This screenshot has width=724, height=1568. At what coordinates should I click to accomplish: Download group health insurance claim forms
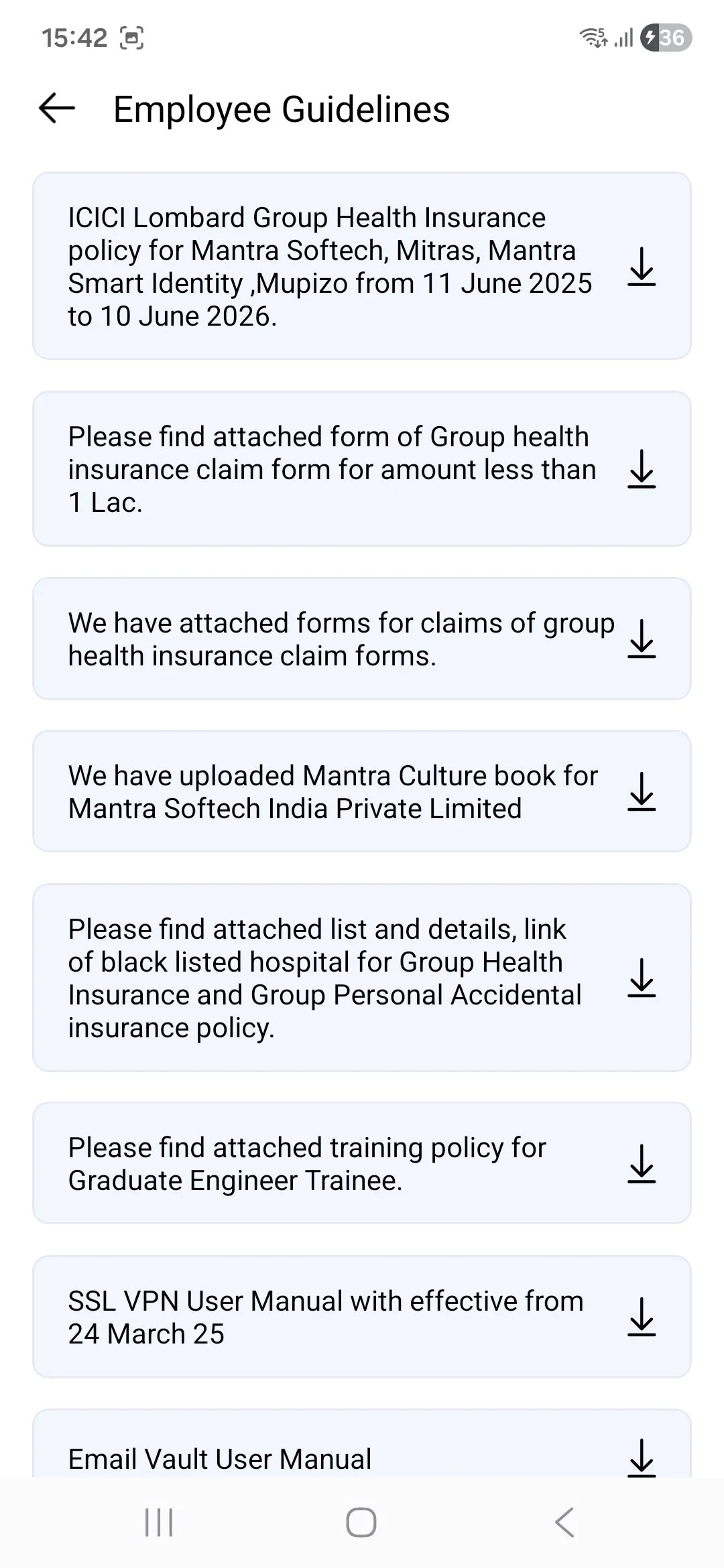pyautogui.click(x=642, y=639)
